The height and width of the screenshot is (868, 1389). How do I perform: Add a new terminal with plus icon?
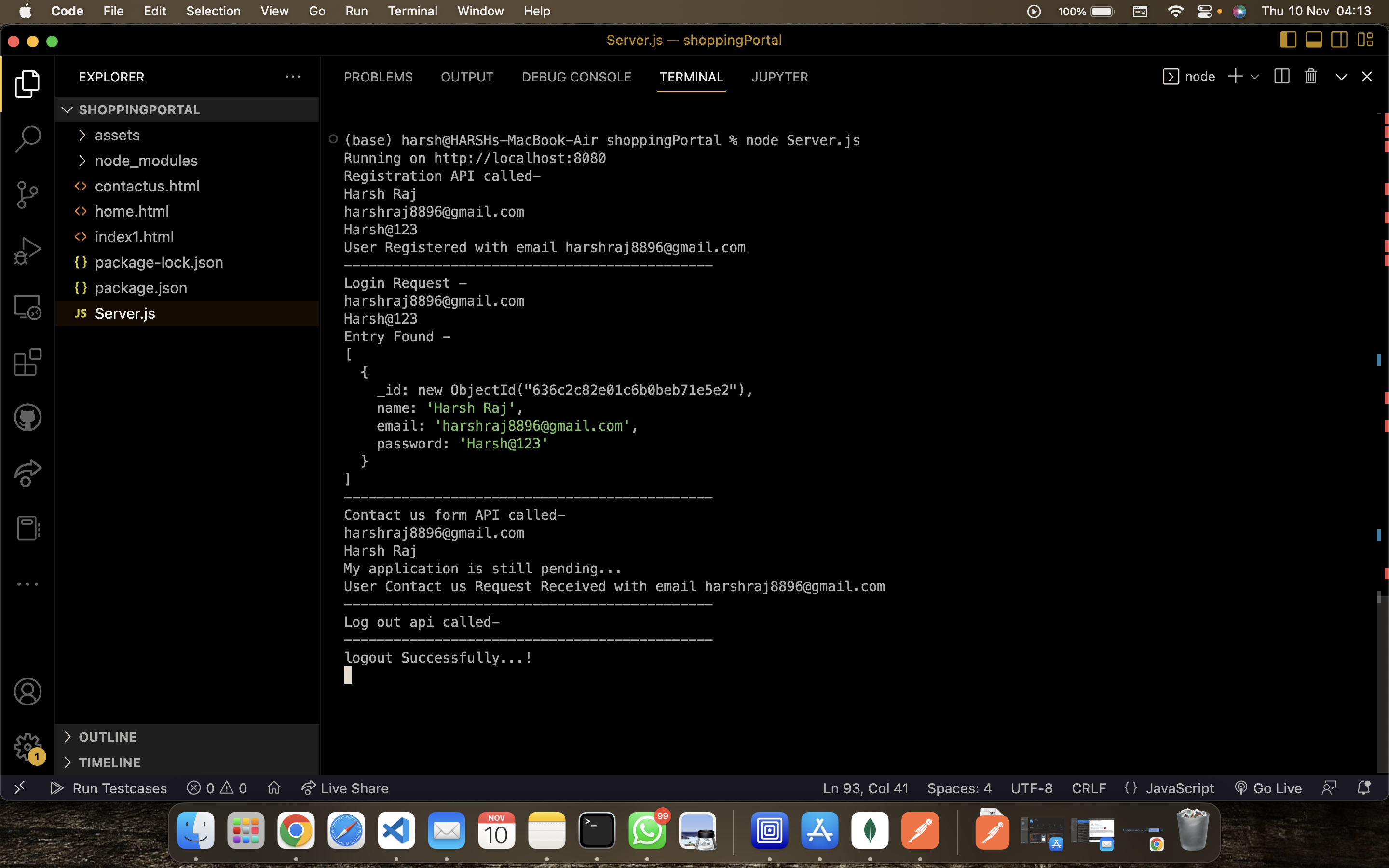point(1235,76)
